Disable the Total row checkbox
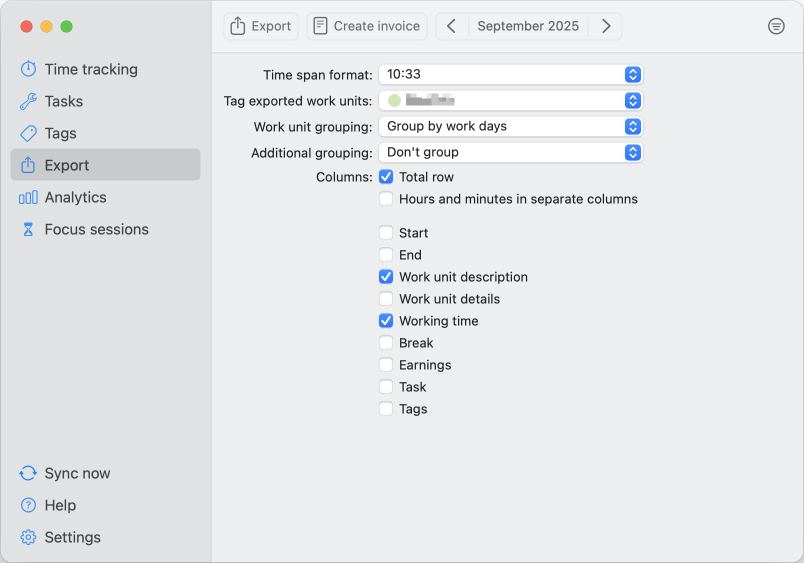The height and width of the screenshot is (563, 804). [x=386, y=177]
